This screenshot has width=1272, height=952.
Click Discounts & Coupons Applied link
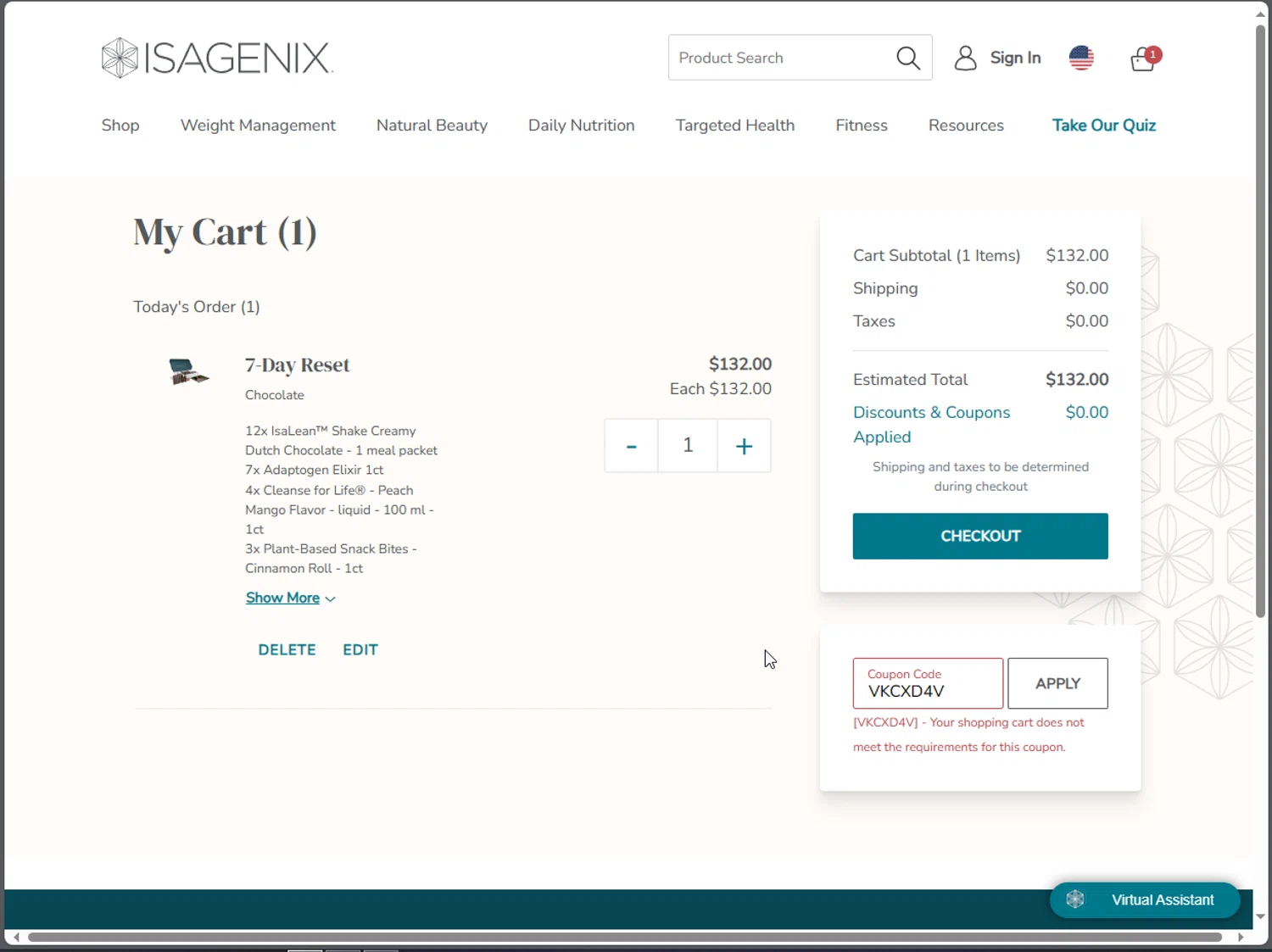pos(931,425)
